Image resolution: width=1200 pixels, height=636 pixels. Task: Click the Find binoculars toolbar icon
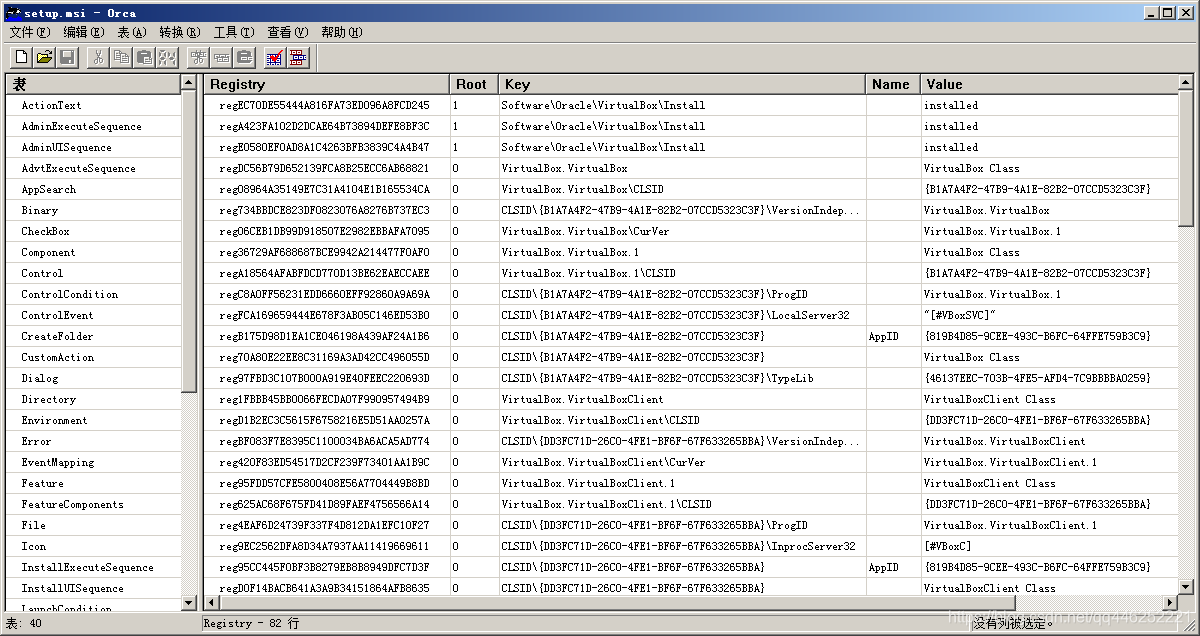click(x=167, y=57)
